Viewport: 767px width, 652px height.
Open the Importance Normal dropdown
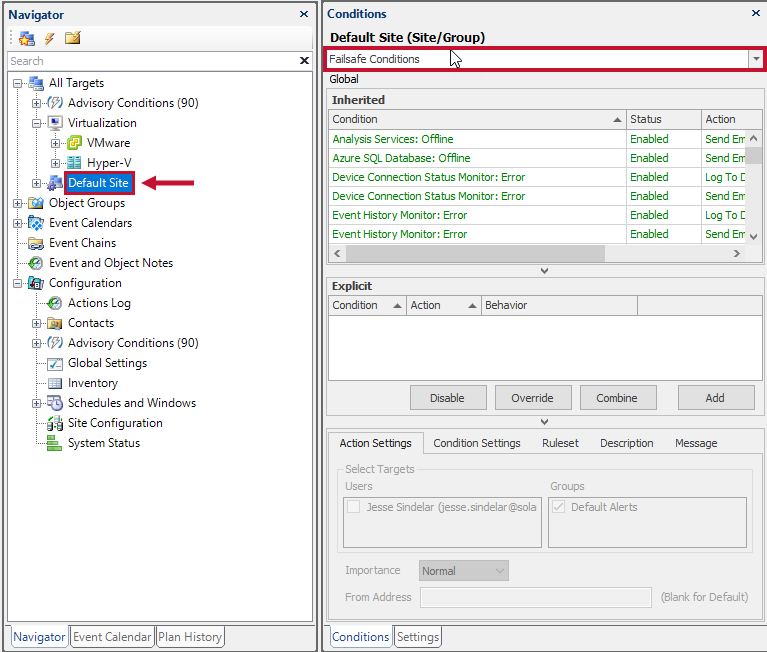[x=464, y=571]
